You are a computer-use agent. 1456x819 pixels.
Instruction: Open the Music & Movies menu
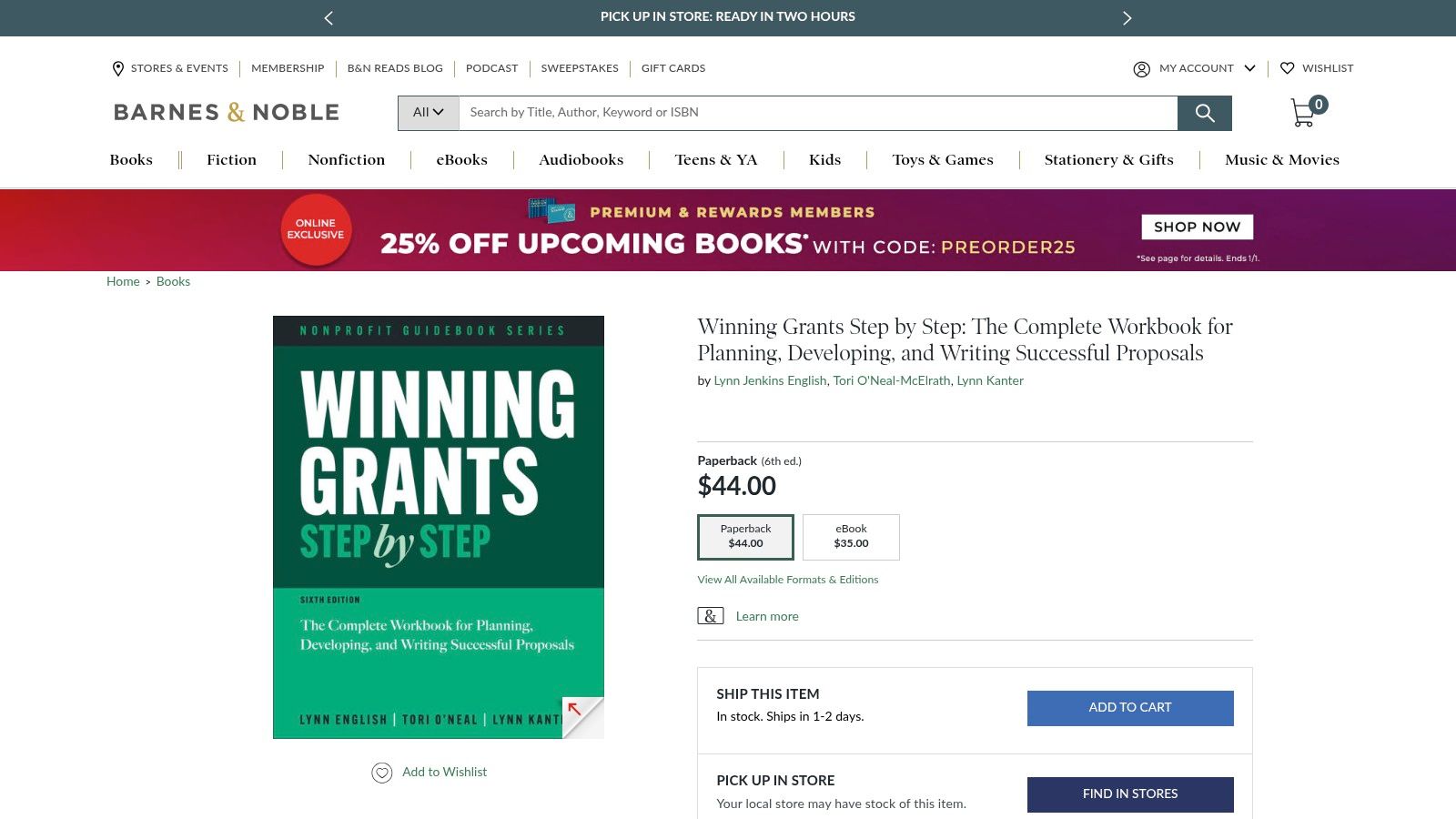point(1282,160)
